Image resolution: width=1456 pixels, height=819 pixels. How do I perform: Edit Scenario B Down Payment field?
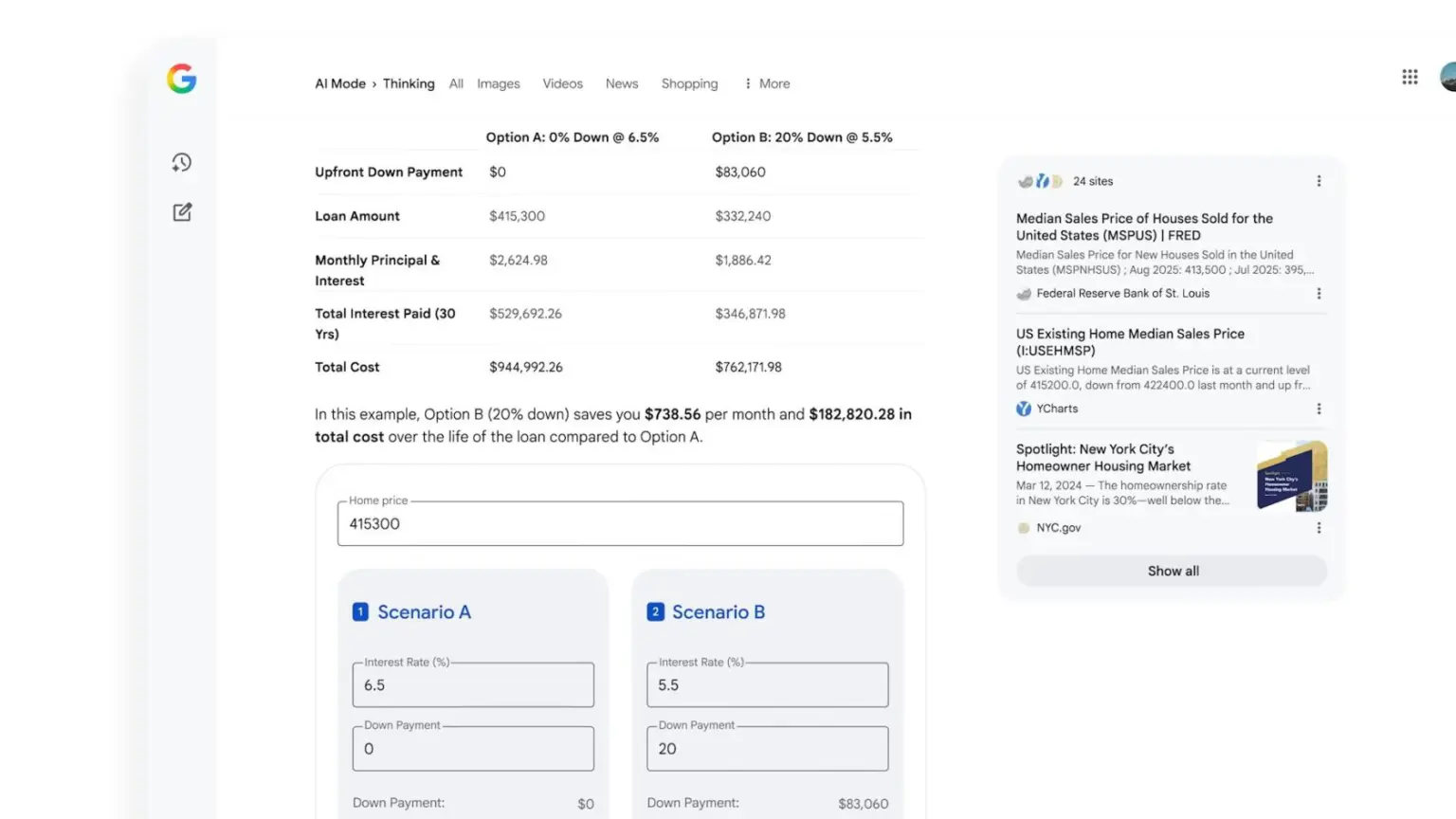pyautogui.click(x=767, y=749)
